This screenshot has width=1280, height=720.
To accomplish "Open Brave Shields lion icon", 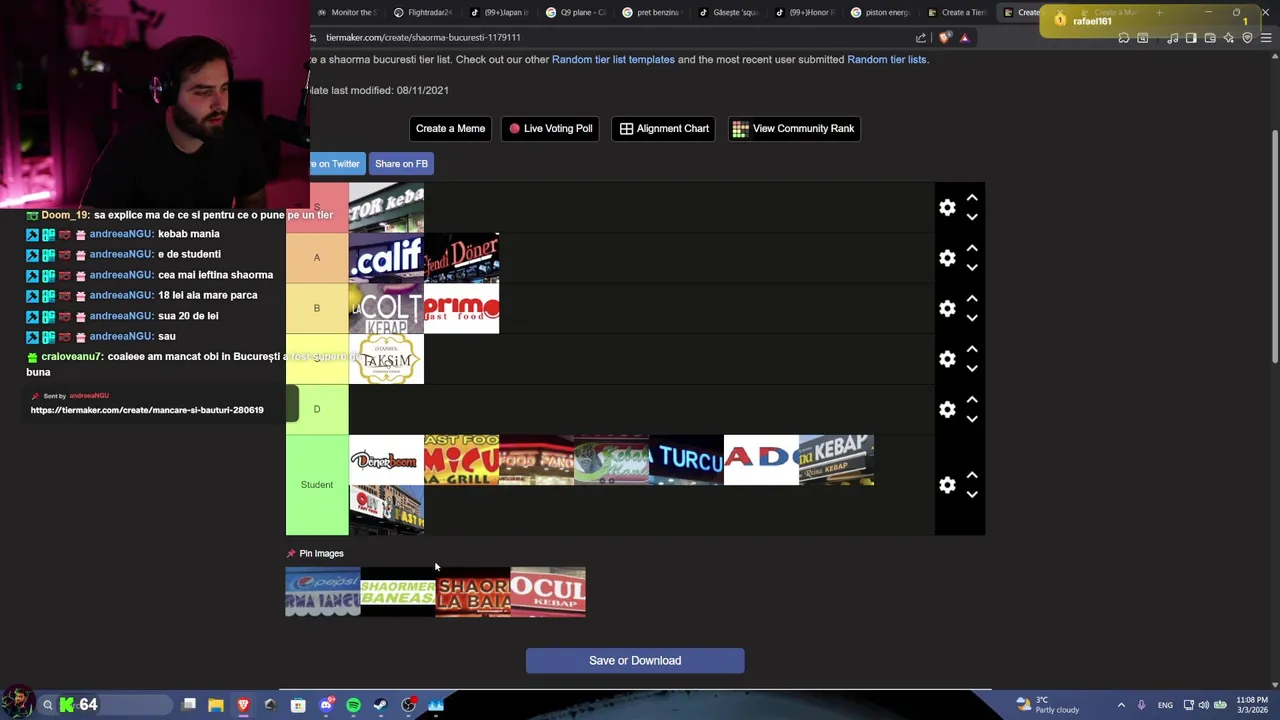I will coord(945,38).
